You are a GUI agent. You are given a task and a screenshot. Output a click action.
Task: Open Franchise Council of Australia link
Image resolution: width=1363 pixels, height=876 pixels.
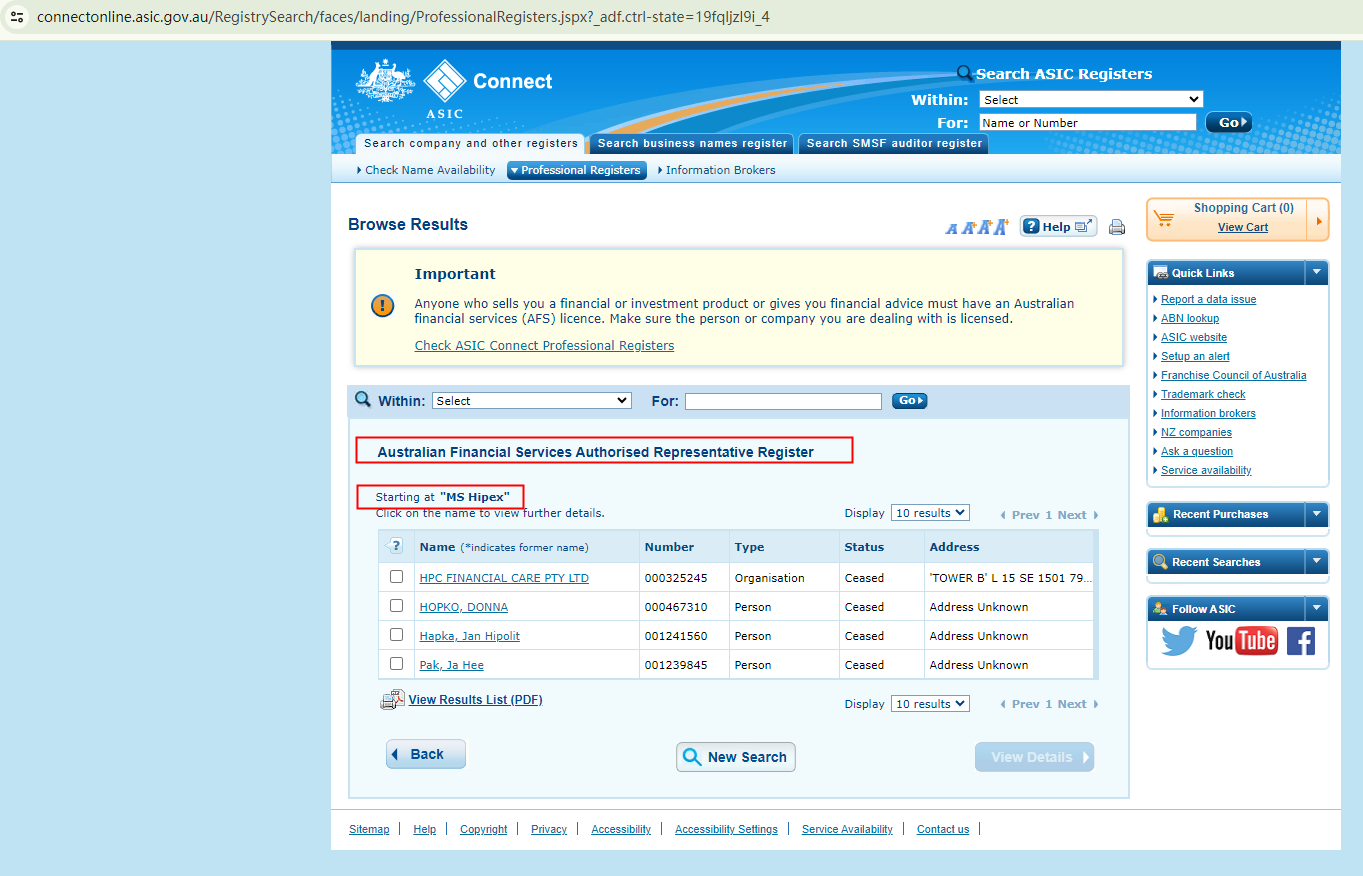1234,375
